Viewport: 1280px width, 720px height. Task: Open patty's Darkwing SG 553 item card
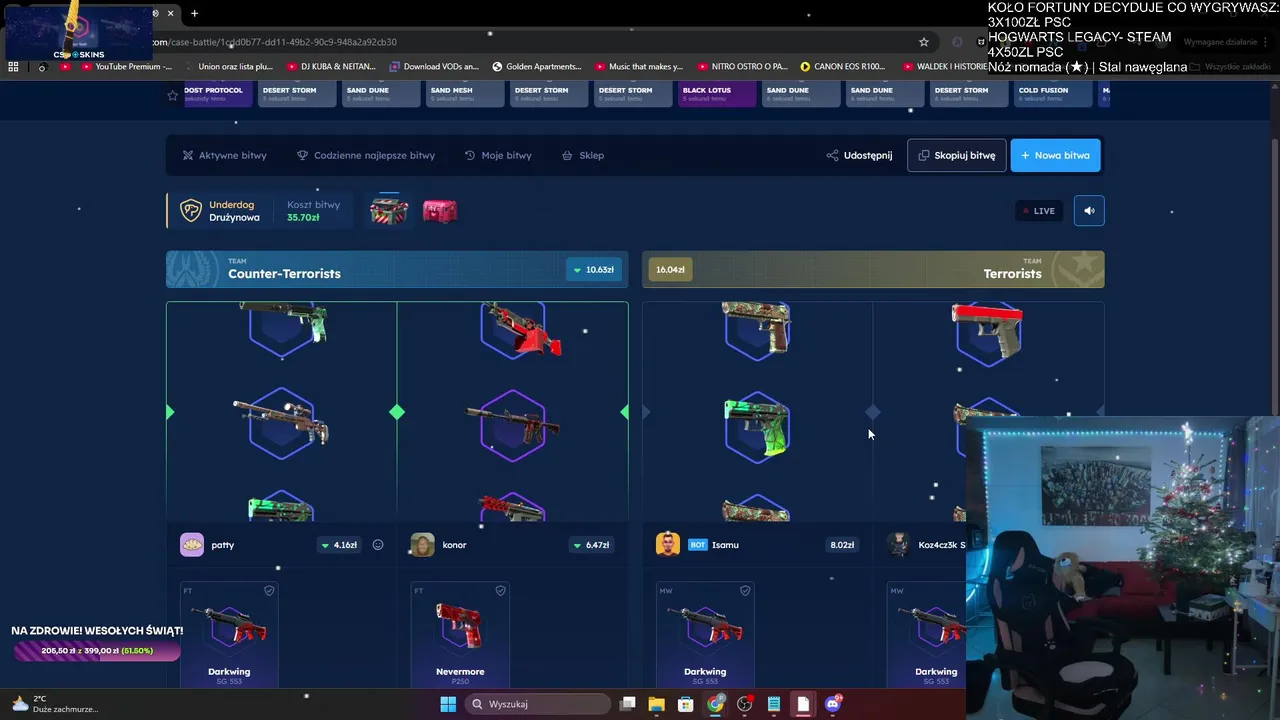(229, 636)
